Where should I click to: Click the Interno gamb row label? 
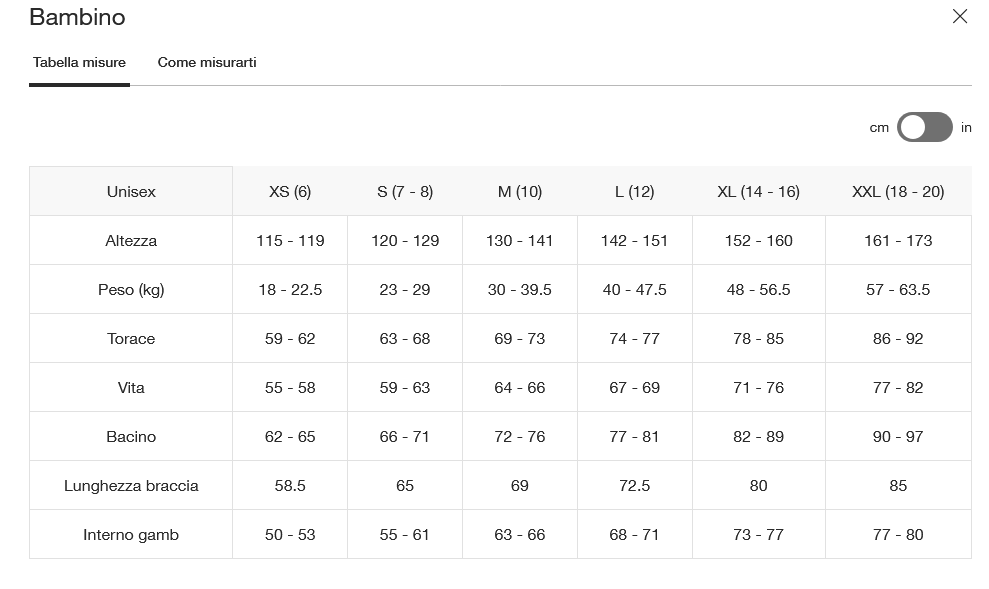131,535
